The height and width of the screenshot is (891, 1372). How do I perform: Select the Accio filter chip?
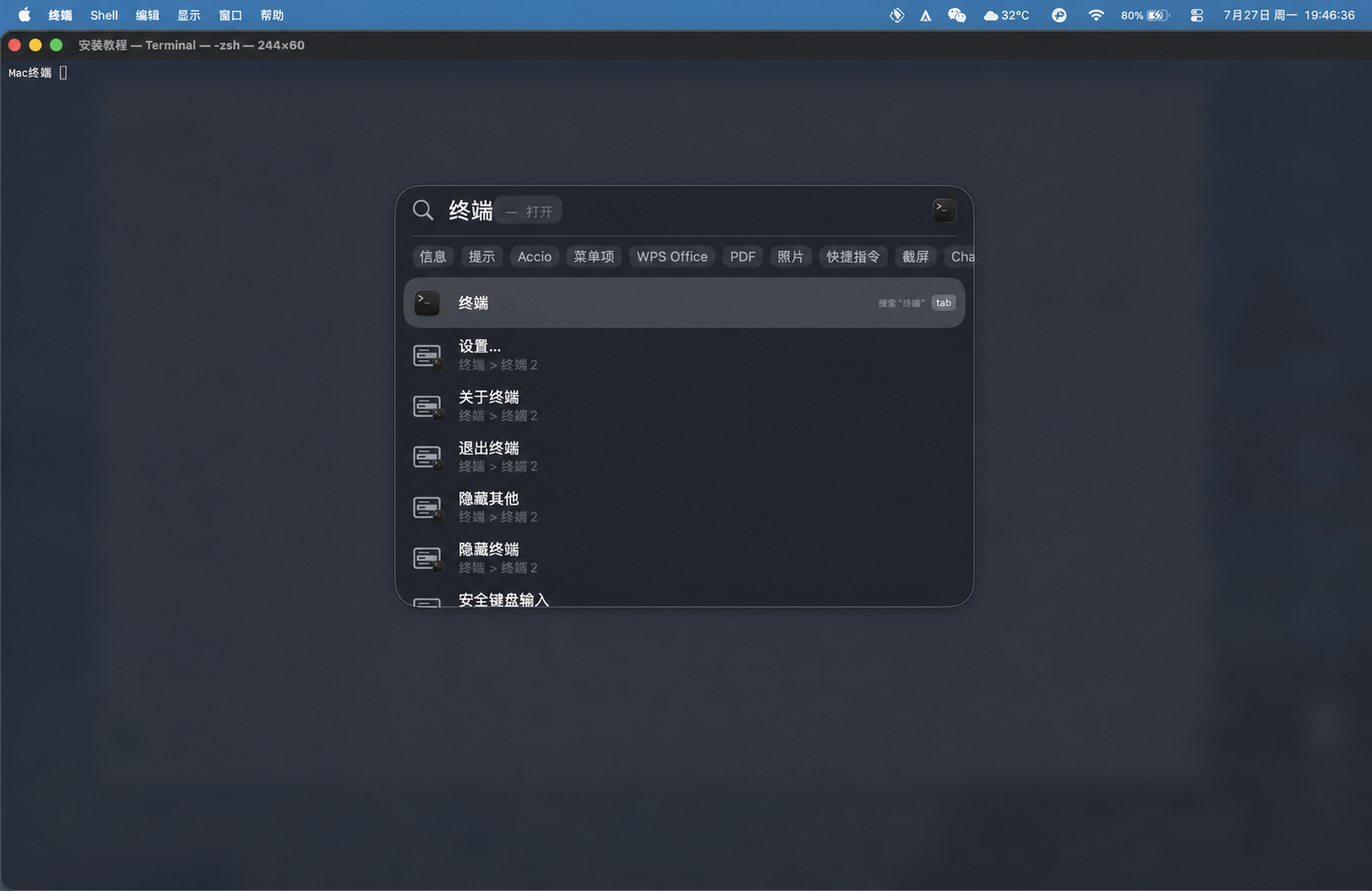[x=534, y=256]
